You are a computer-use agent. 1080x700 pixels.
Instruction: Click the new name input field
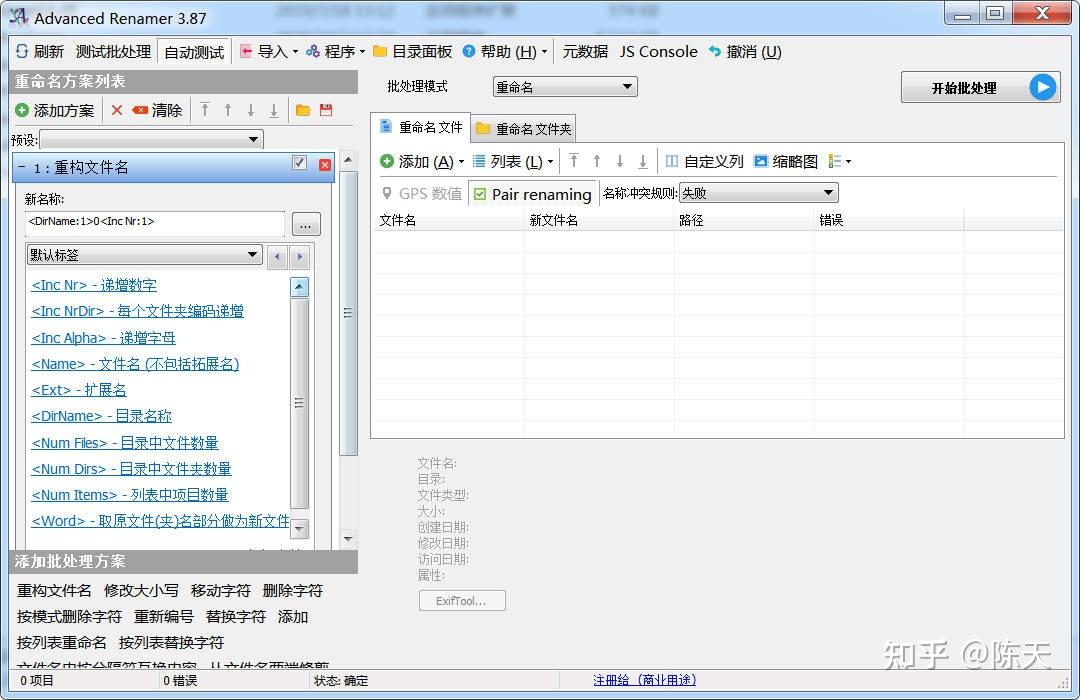[x=155, y=224]
